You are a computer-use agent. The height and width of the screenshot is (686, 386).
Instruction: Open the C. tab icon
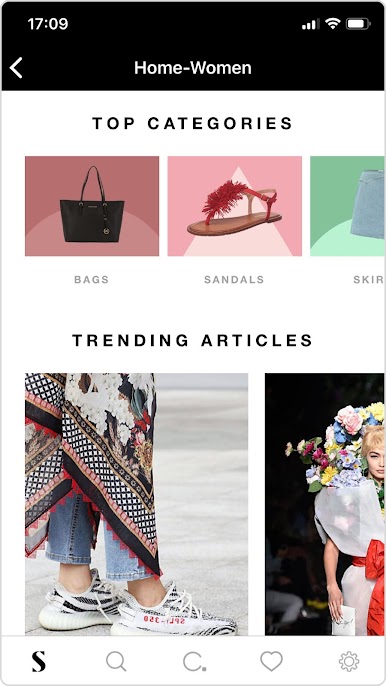tap(194, 662)
